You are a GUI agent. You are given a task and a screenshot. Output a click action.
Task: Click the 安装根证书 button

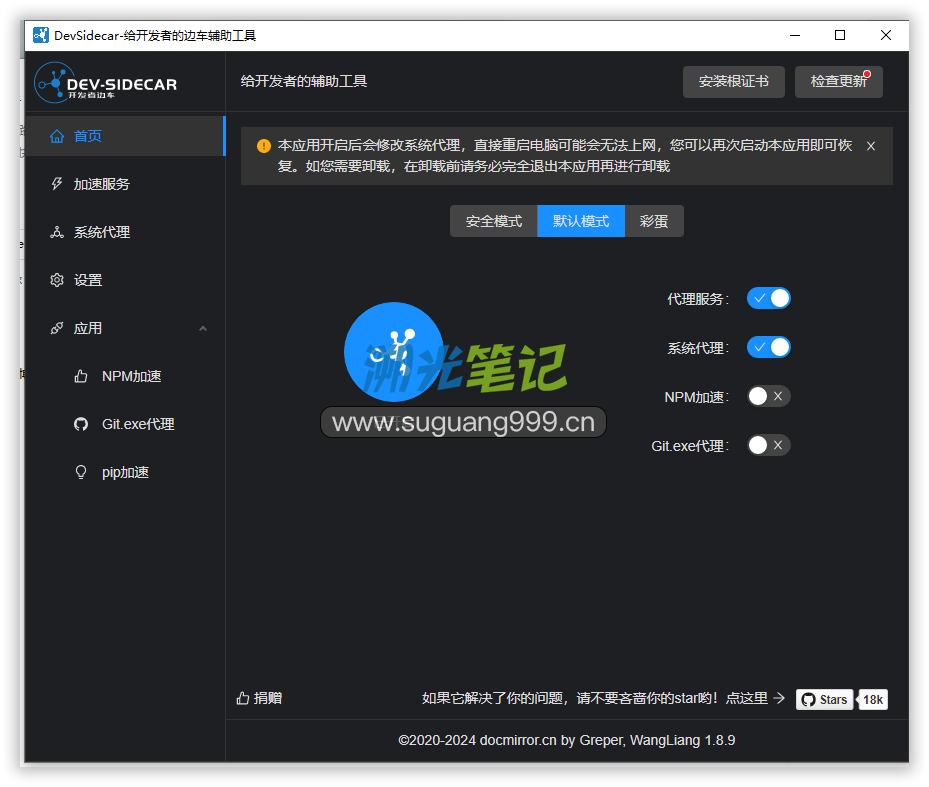pos(733,82)
